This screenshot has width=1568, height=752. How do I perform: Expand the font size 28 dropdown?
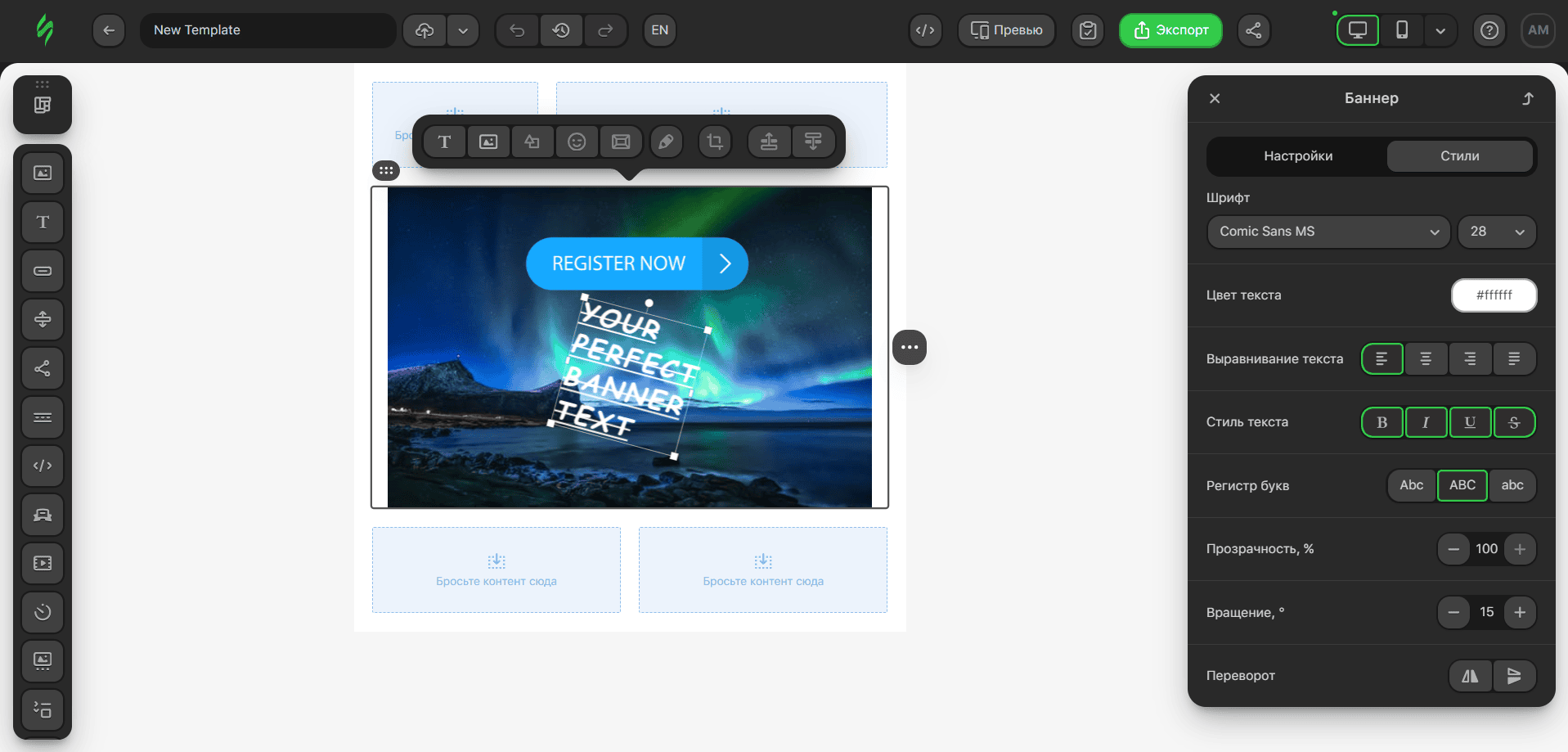point(1496,232)
